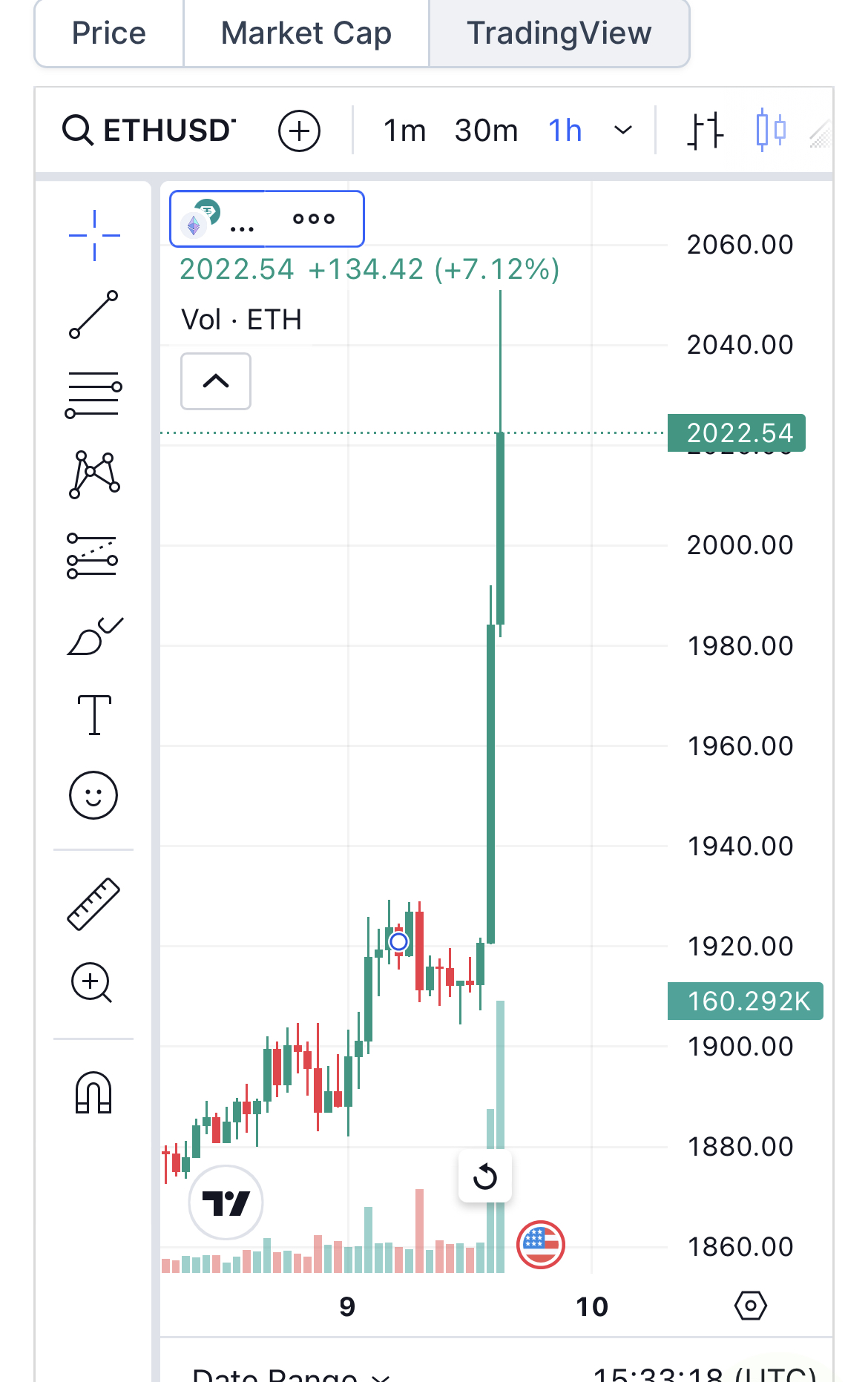The image size is (868, 1382).
Task: Select the brush drawing tool
Action: (95, 636)
